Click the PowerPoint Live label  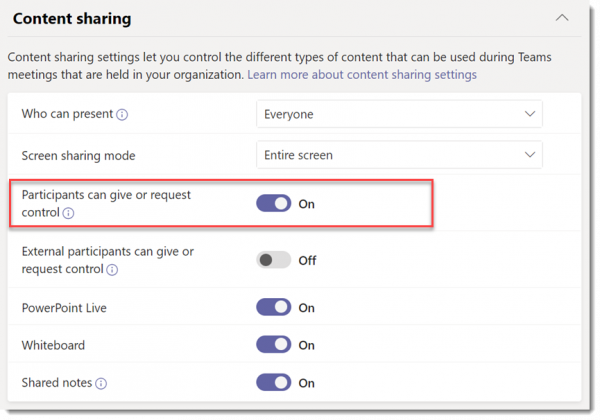tap(64, 308)
